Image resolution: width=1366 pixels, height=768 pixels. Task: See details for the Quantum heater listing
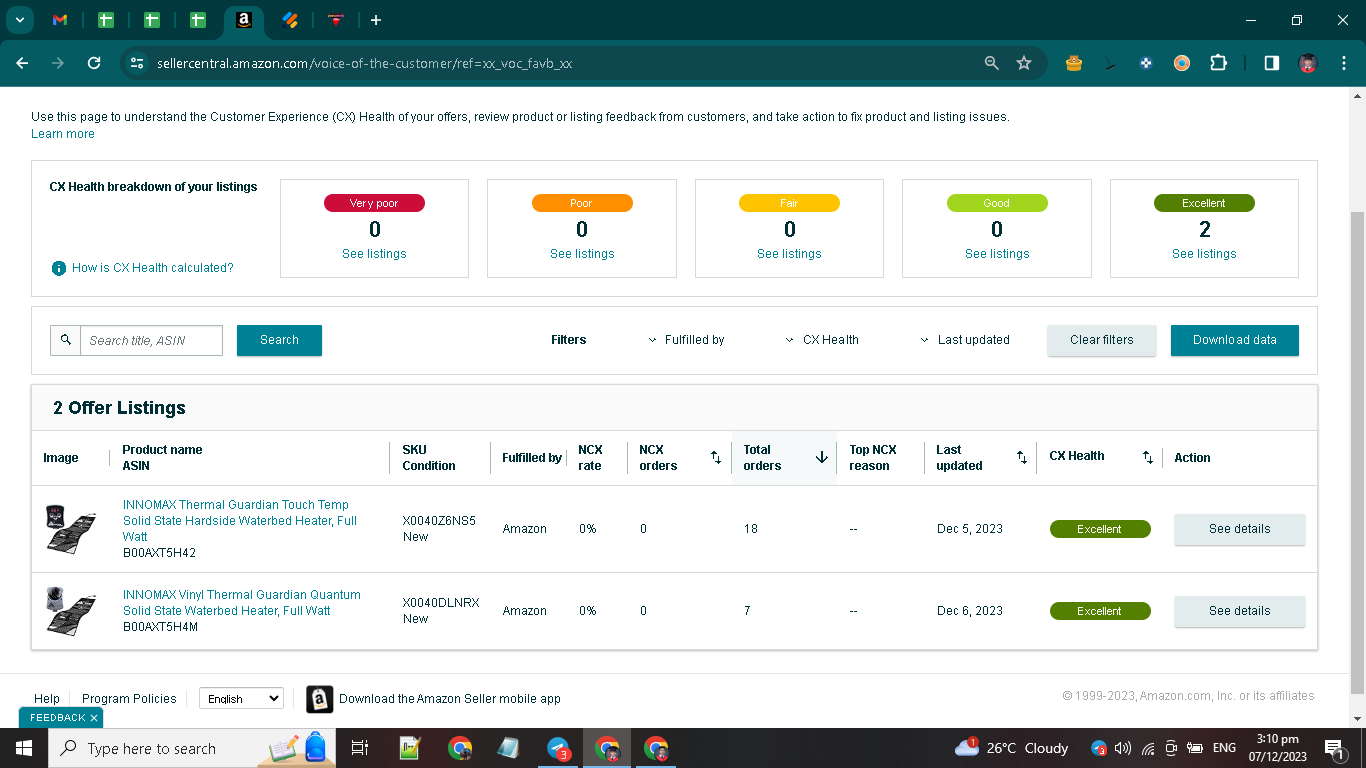(1240, 611)
